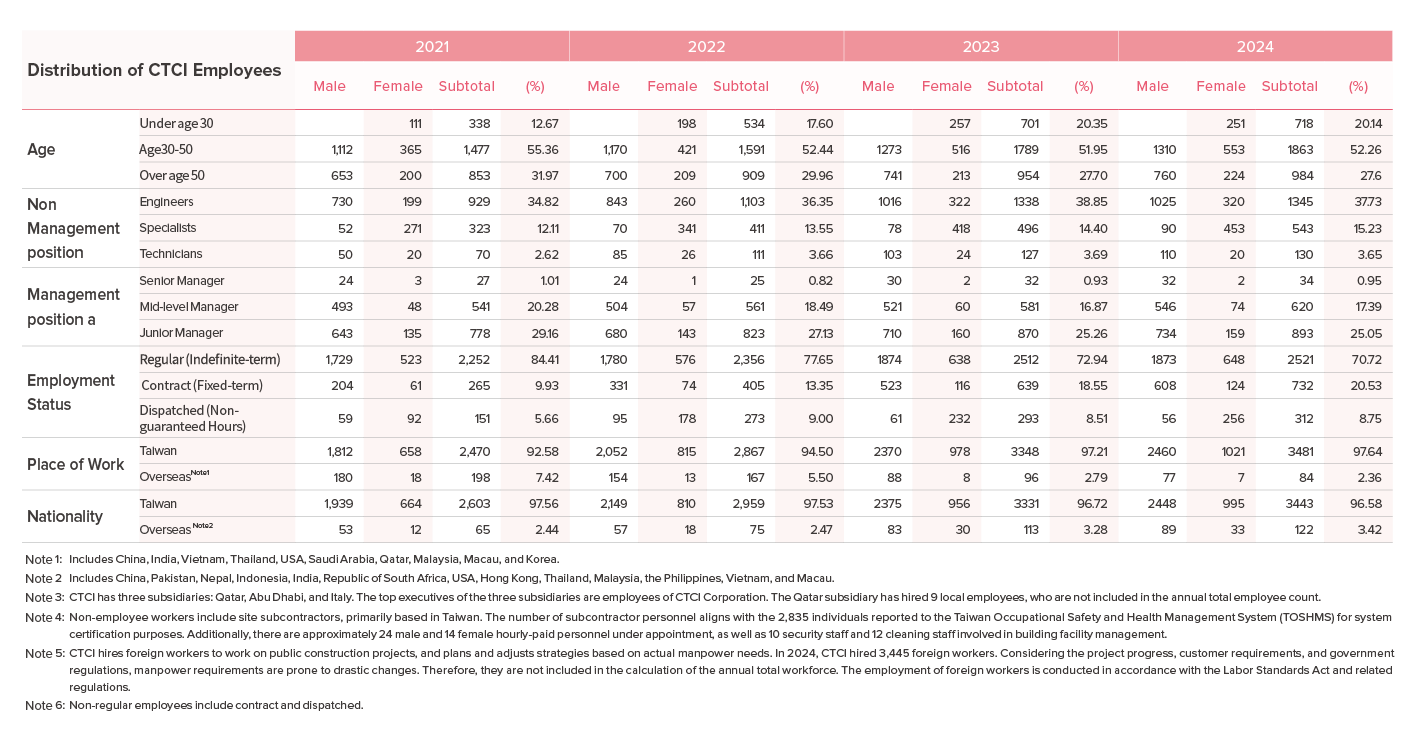Click the "Place of Work" category label
Viewport: 1418px width, 751px height.
[76, 464]
